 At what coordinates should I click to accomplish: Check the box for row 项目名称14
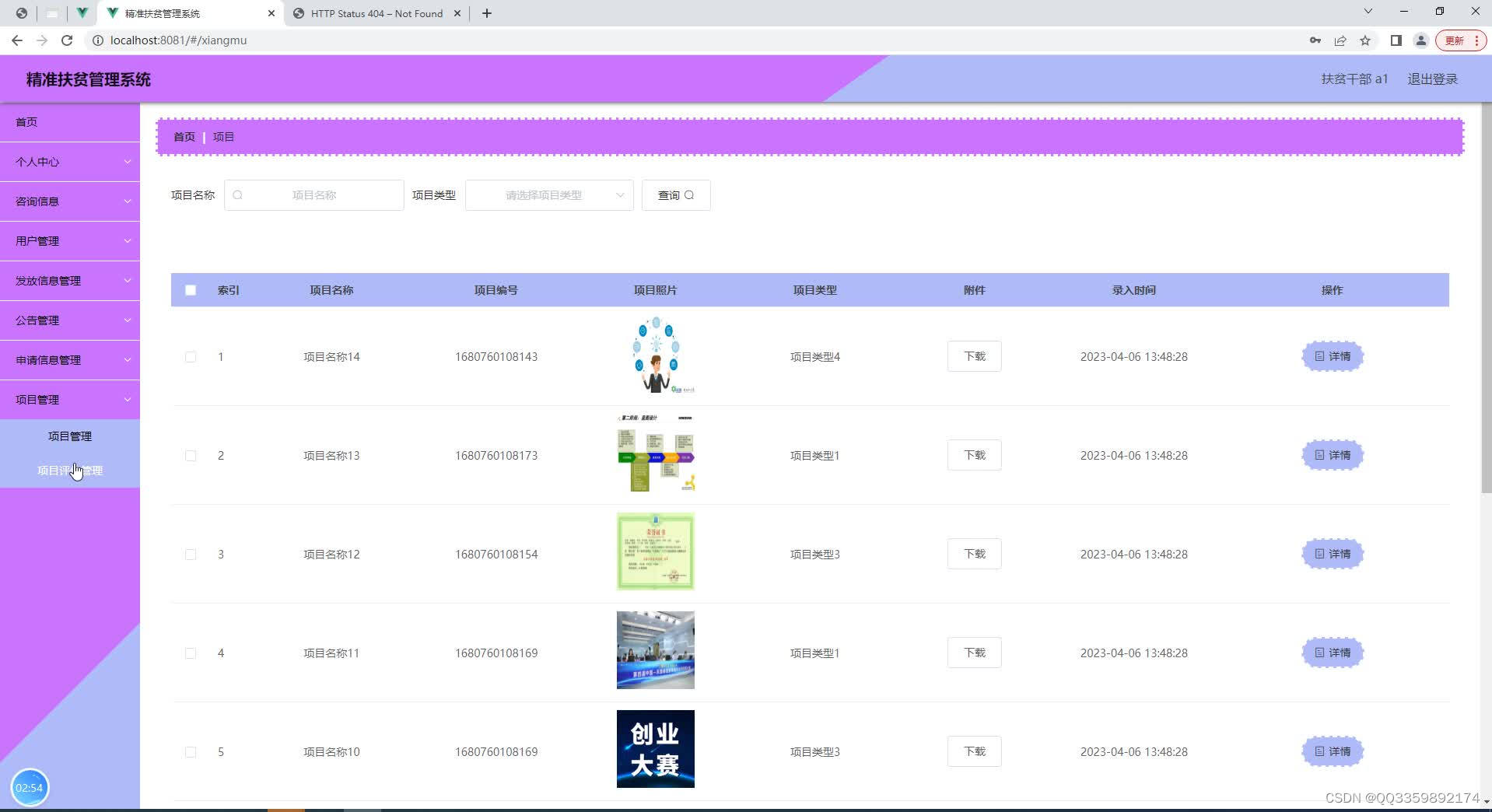(191, 357)
